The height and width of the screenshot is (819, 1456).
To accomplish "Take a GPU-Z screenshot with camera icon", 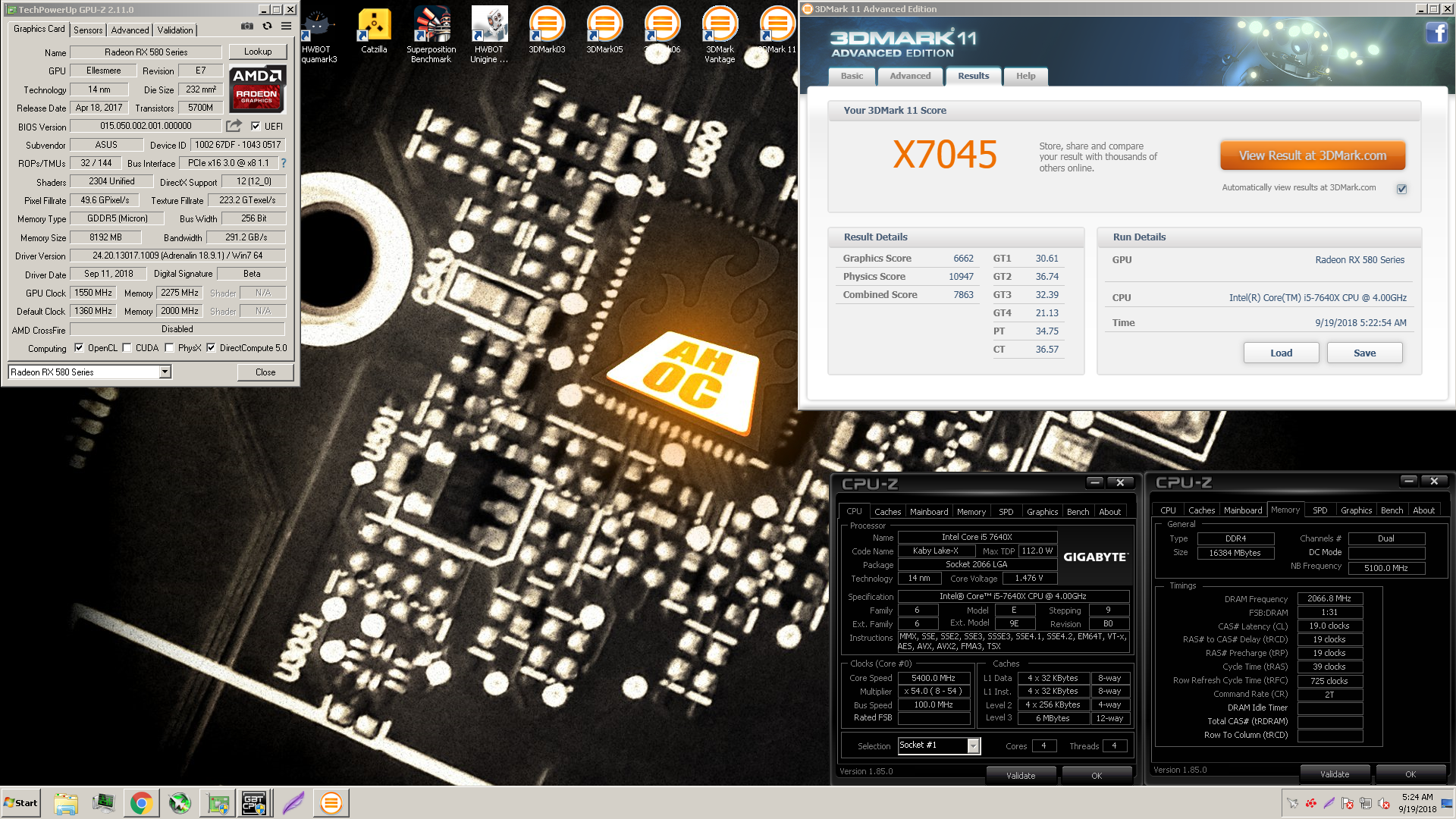I will (x=247, y=26).
